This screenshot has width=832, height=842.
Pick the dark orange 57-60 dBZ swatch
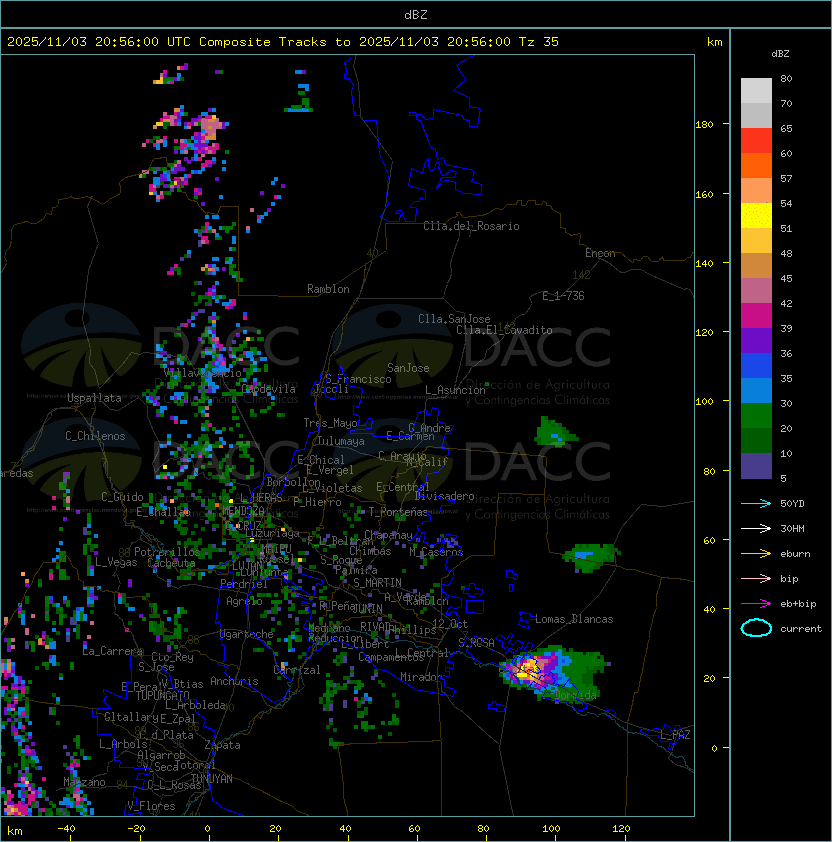coord(756,166)
